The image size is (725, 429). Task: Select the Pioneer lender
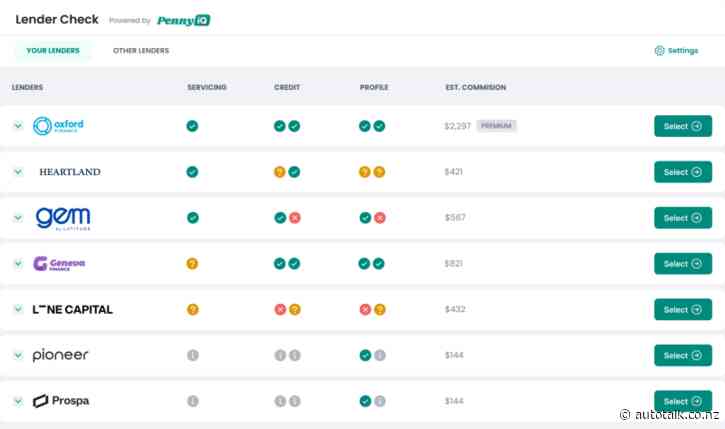click(683, 355)
